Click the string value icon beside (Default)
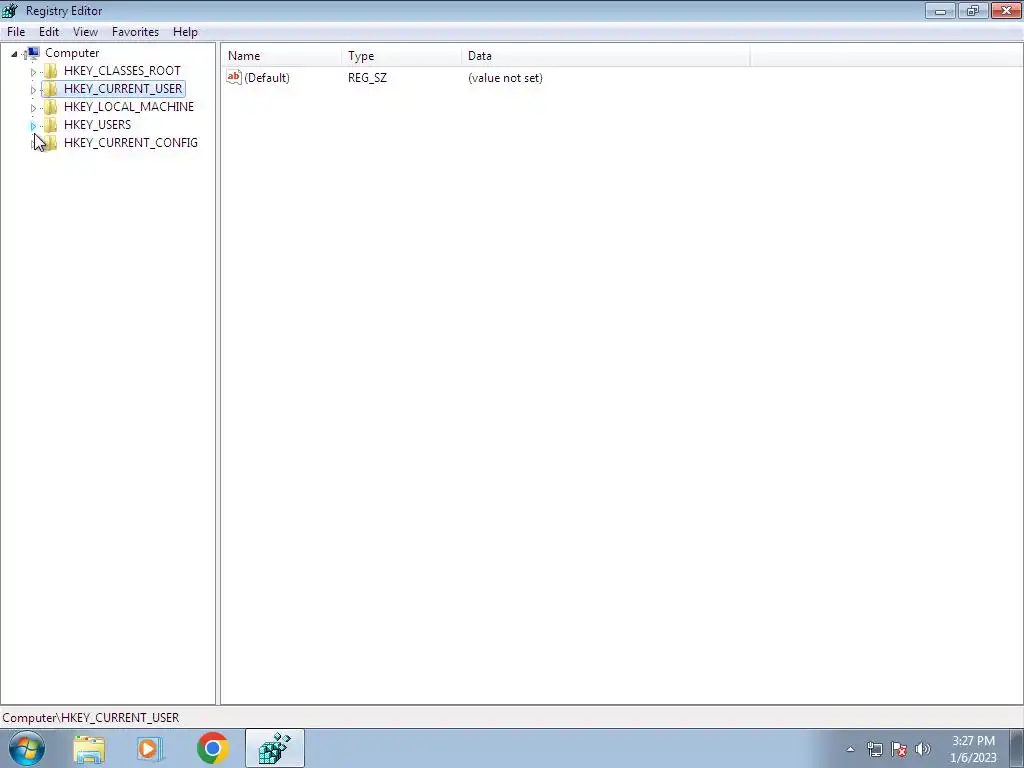Screen dimensions: 1024x768 coord(234,77)
